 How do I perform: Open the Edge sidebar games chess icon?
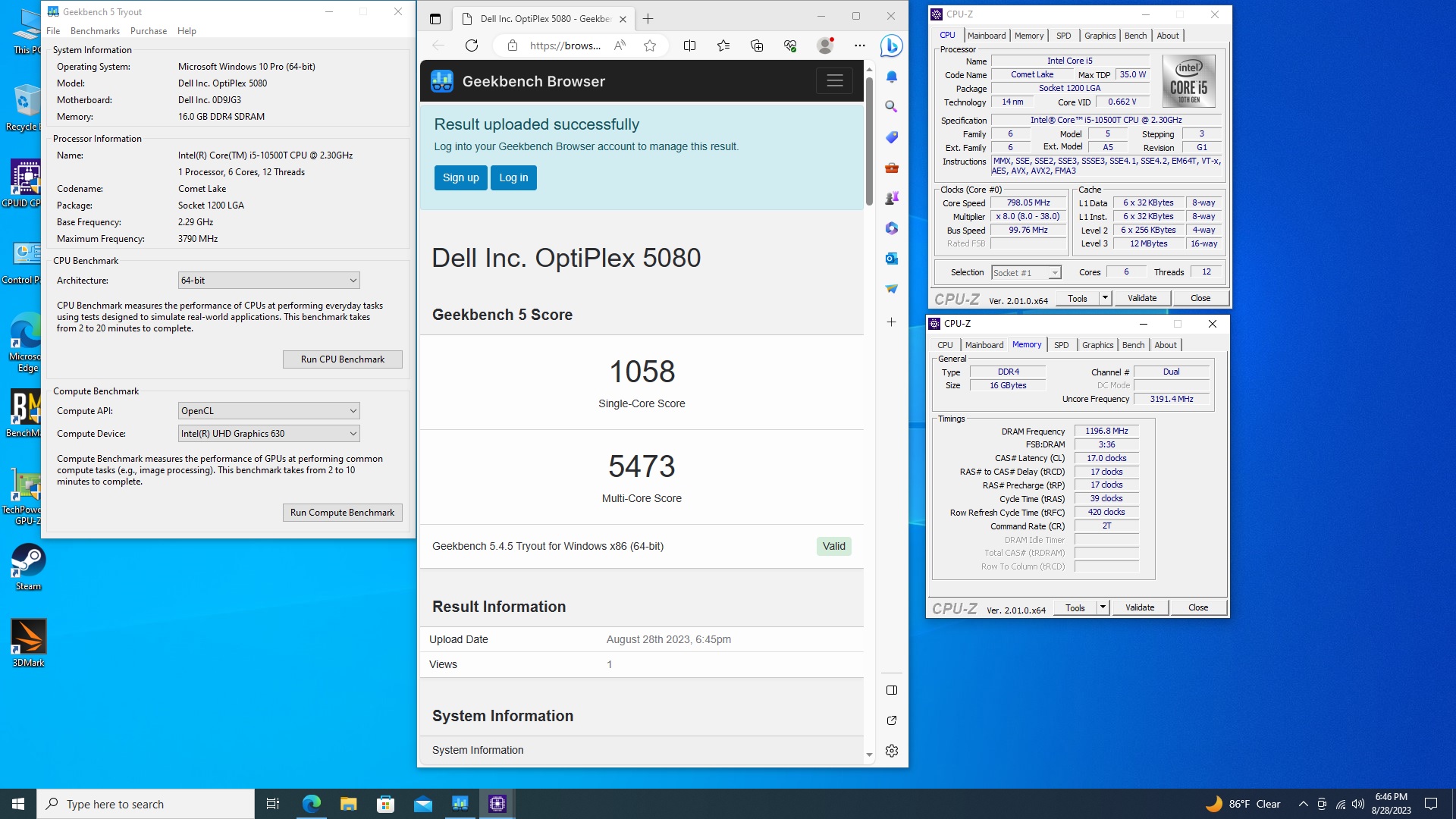[x=892, y=198]
